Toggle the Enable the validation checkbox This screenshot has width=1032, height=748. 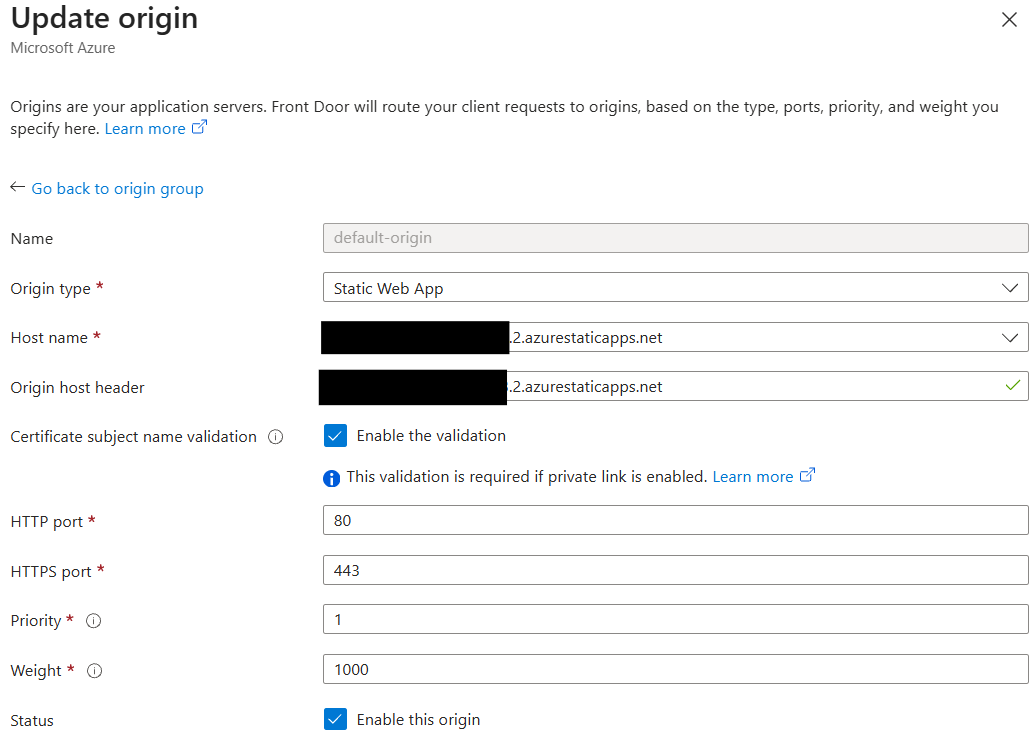point(335,436)
